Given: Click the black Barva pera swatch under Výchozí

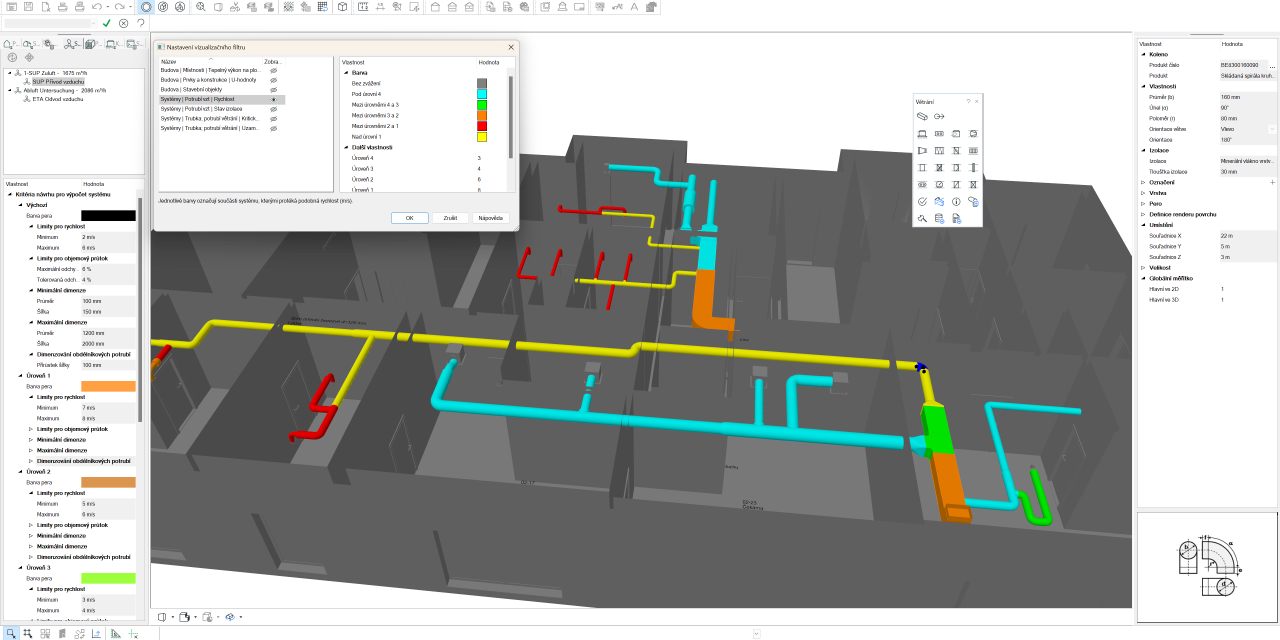Looking at the screenshot, I should (108, 215).
